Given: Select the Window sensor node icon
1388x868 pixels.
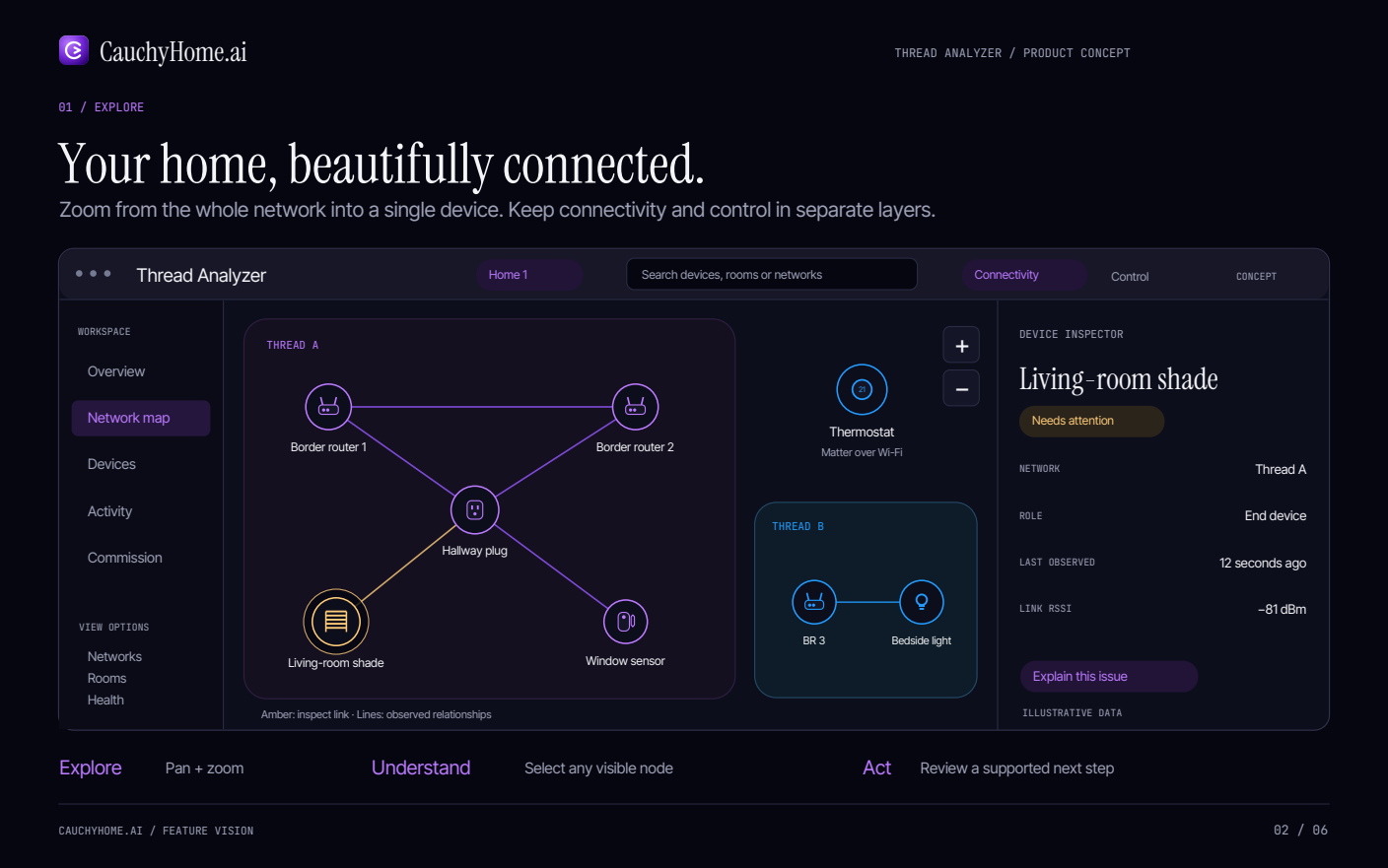Looking at the screenshot, I should tap(625, 622).
